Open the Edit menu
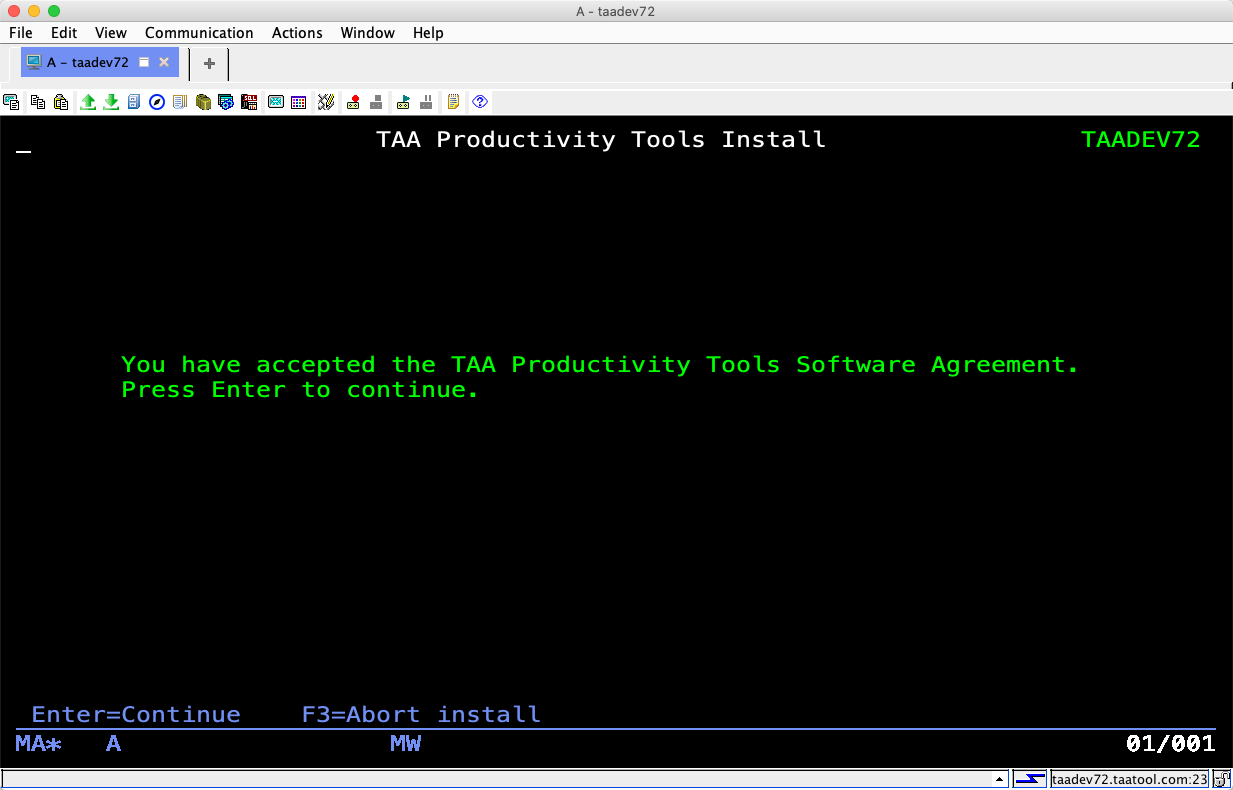 click(x=64, y=33)
